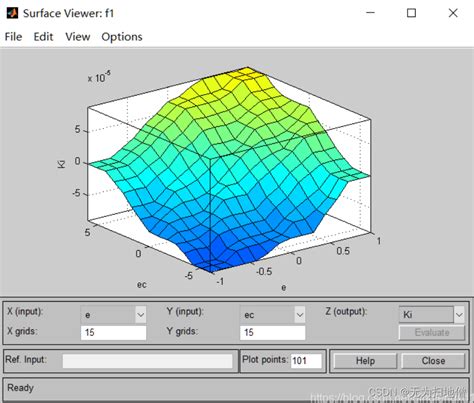
Task: Maximize the Surface Viewer window
Action: pyautogui.click(x=412, y=13)
